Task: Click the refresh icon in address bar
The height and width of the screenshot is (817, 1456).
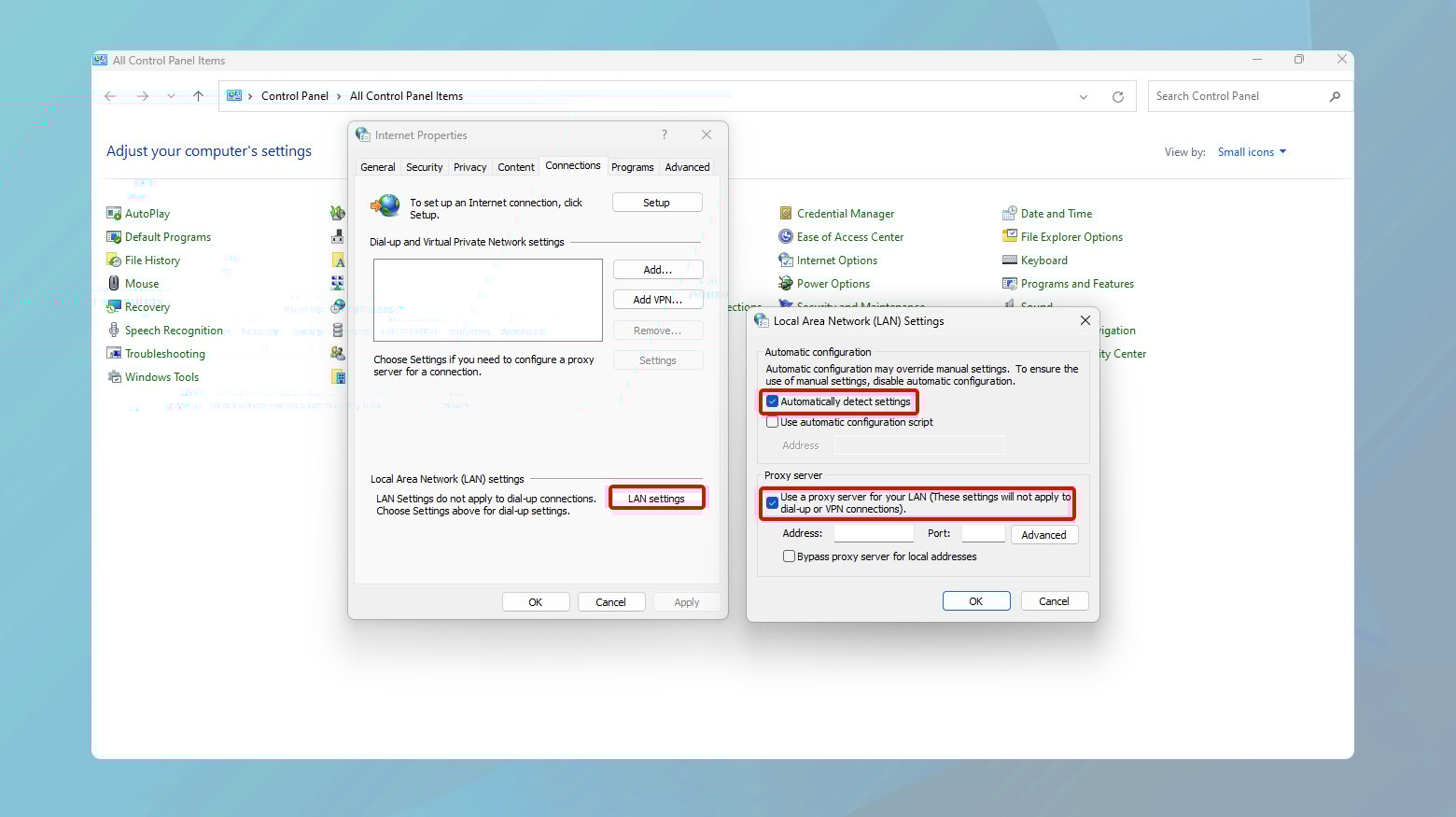Action: click(x=1117, y=97)
